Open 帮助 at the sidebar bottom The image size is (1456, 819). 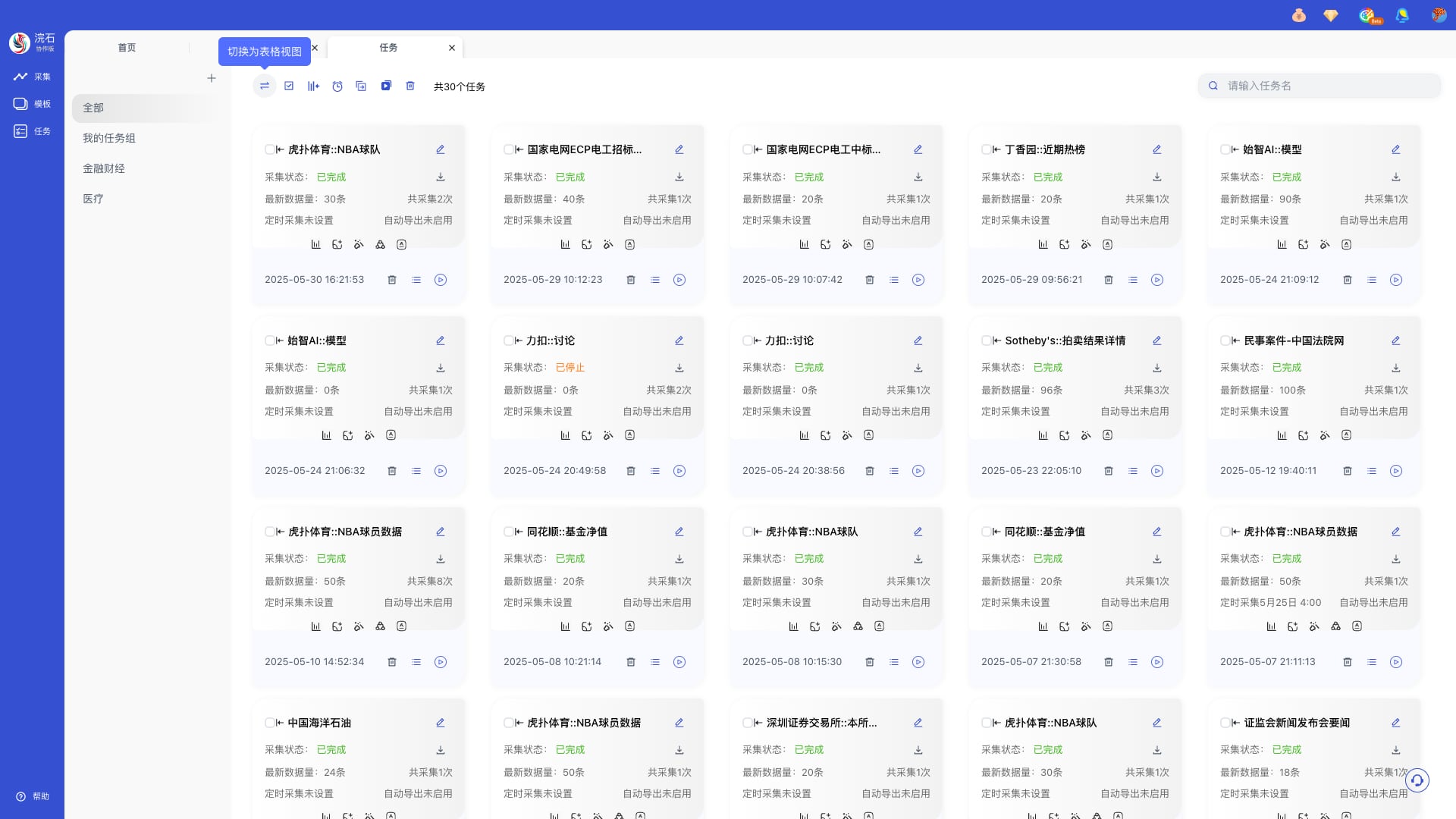33,796
